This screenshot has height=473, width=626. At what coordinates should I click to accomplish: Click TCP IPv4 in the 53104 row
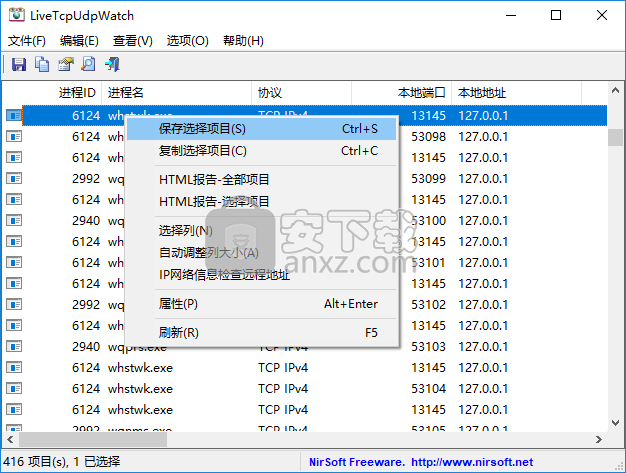pos(283,388)
